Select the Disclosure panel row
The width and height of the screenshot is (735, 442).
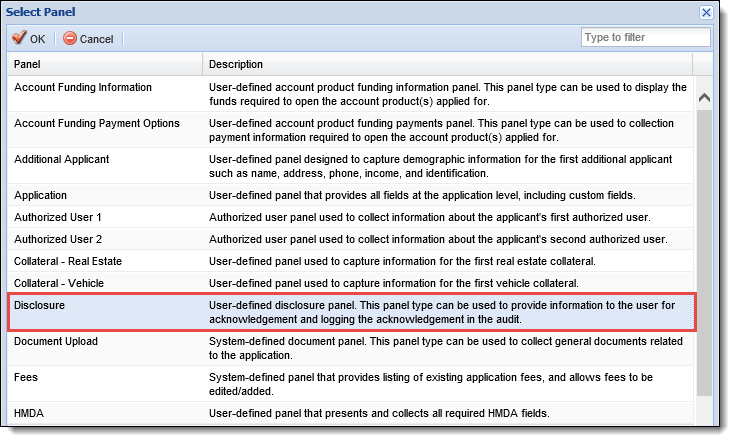pyautogui.click(x=352, y=312)
